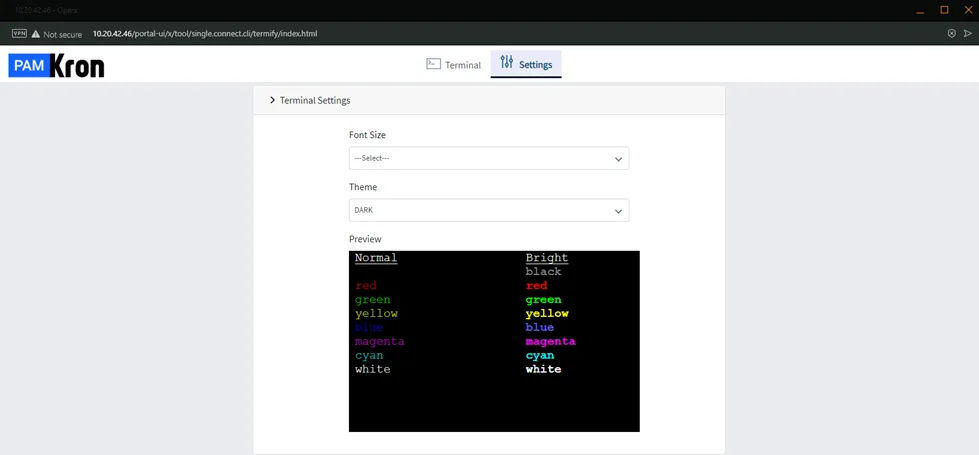Click the terminal color preview panel
The image size is (979, 455).
pyautogui.click(x=494, y=341)
